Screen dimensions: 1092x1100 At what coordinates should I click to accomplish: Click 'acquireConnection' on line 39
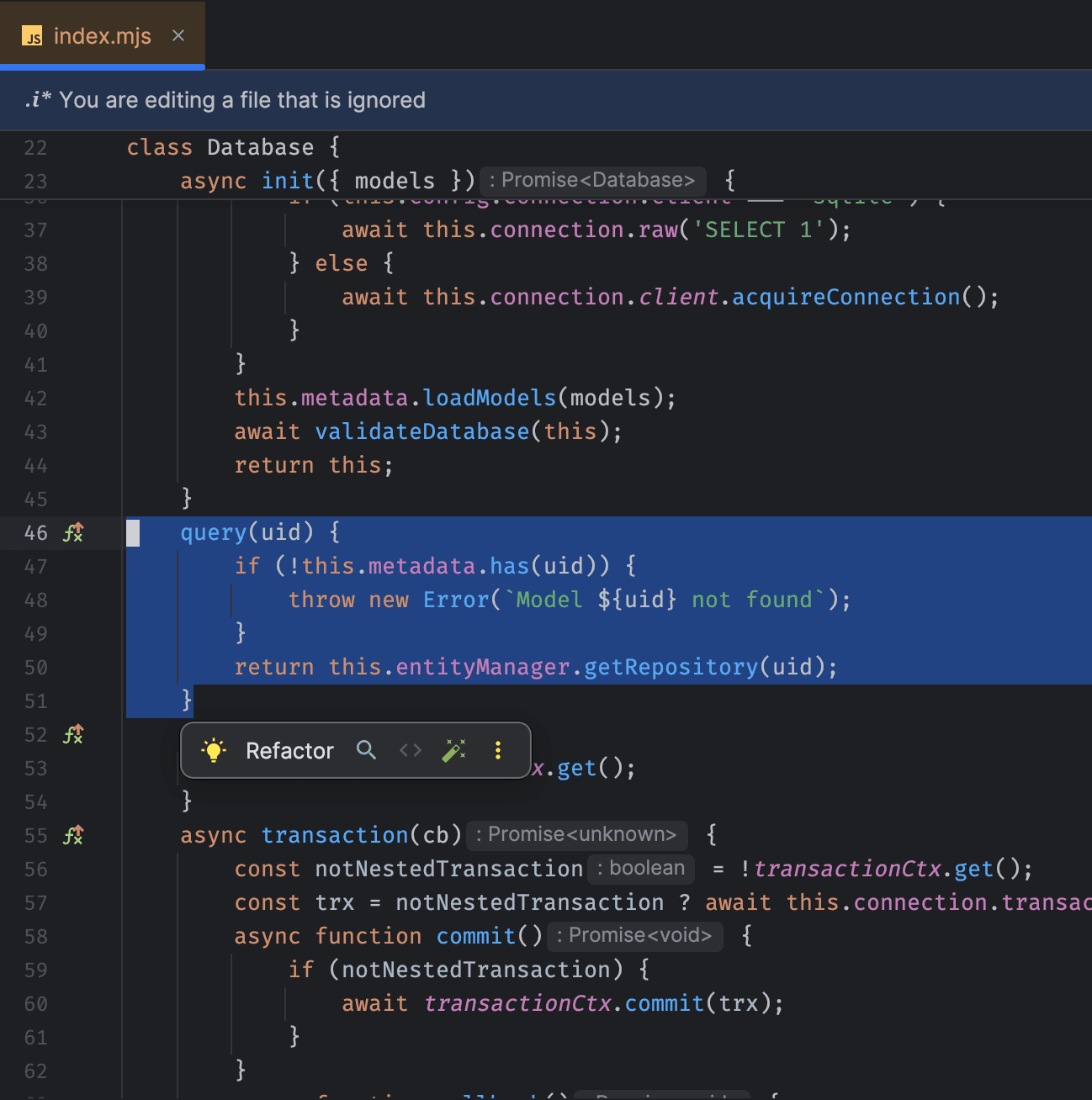(846, 297)
